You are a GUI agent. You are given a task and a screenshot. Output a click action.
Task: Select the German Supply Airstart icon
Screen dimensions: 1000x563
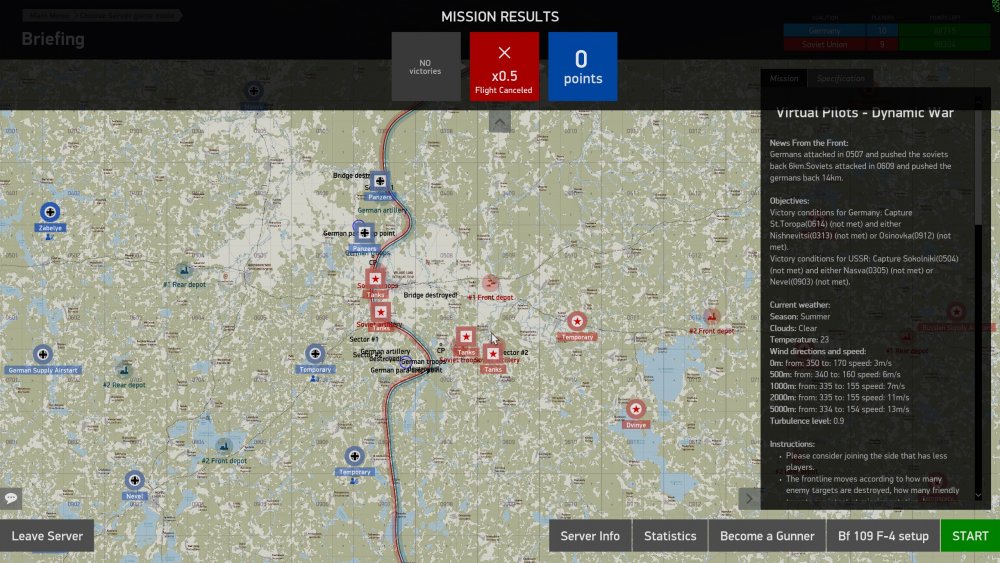[x=43, y=354]
